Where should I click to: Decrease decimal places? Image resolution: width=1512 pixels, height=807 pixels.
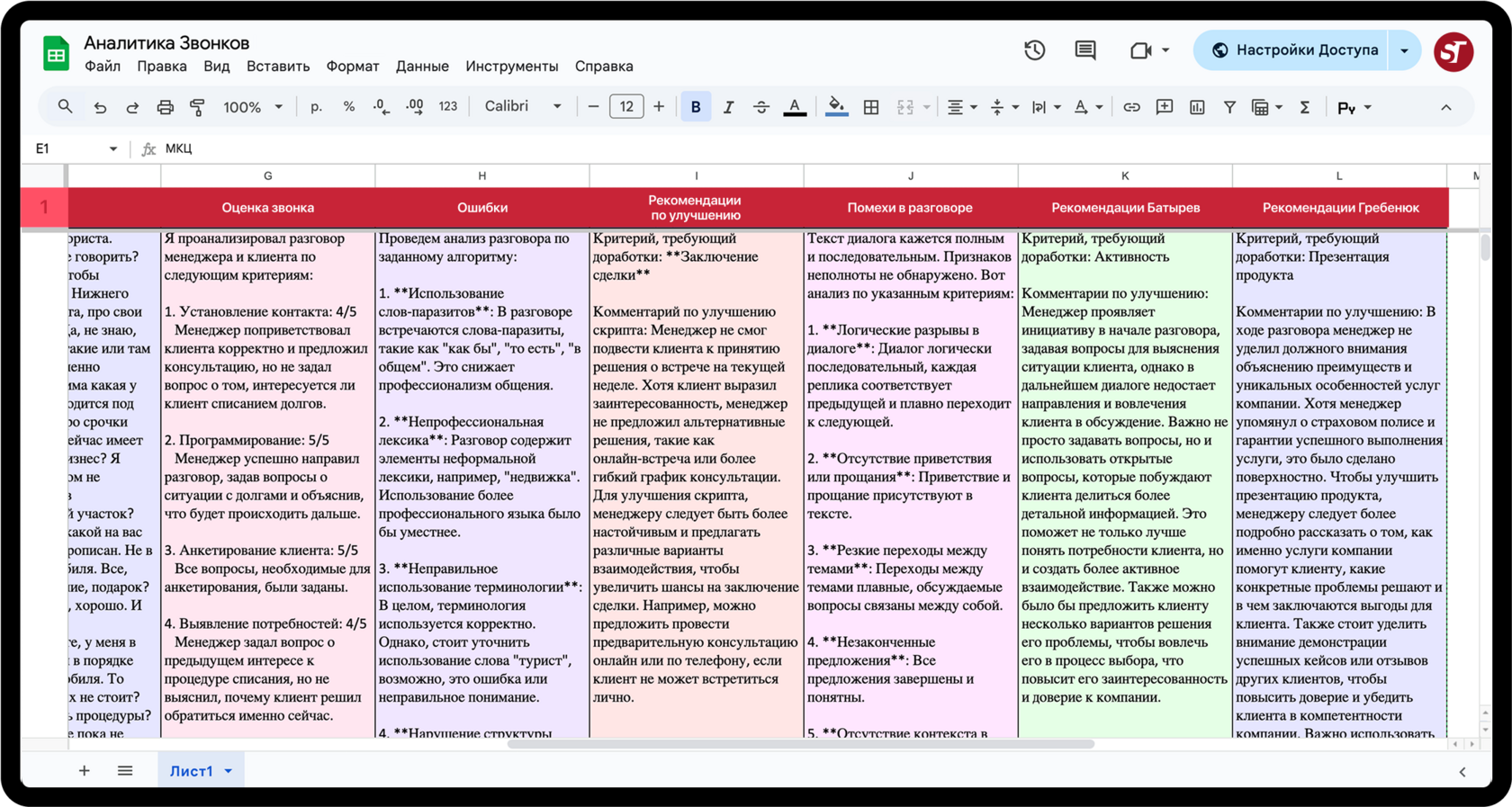point(382,107)
